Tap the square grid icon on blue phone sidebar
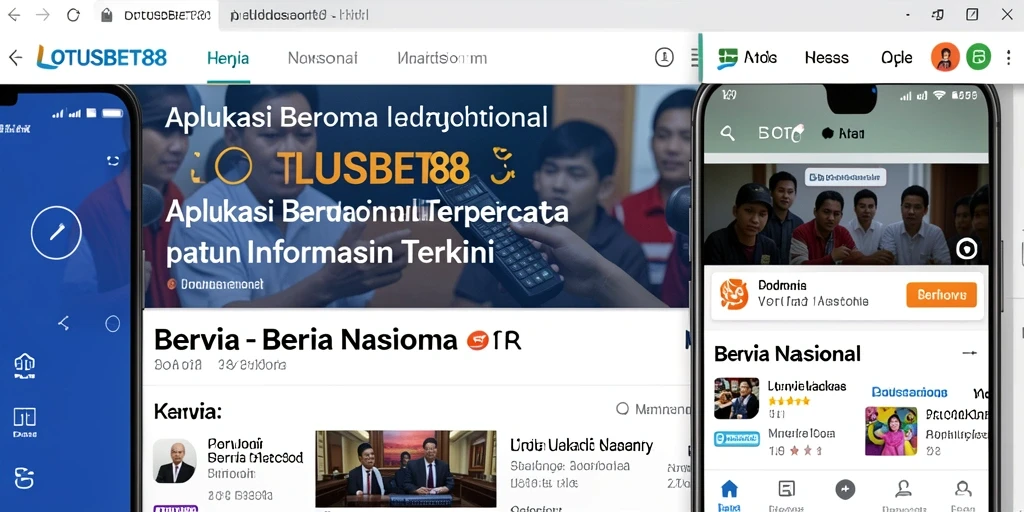This screenshot has height=512, width=1024. 25,418
